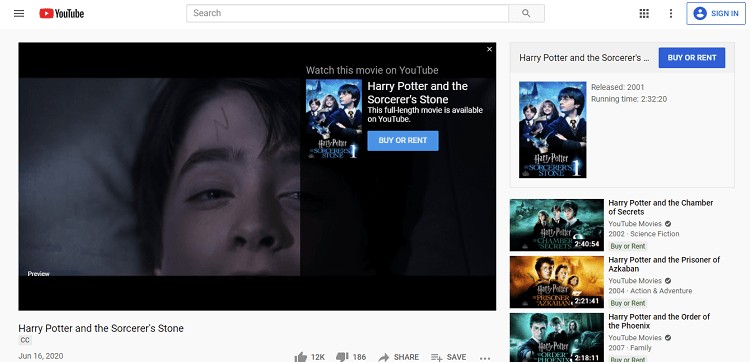Screen dimensions: 750x362
Task: Click the search magnifier button
Action: coord(526,13)
